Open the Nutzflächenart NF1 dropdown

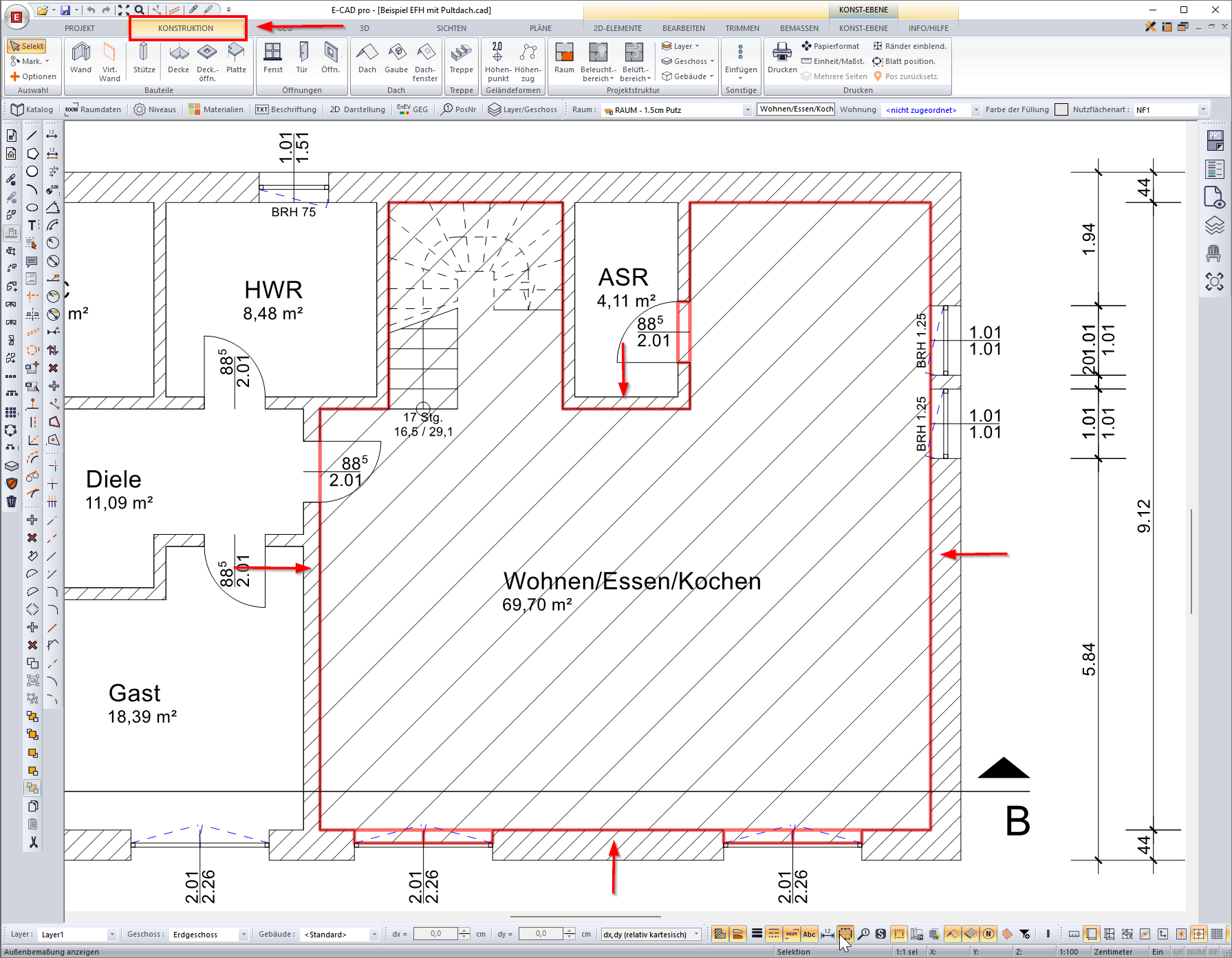1203,110
